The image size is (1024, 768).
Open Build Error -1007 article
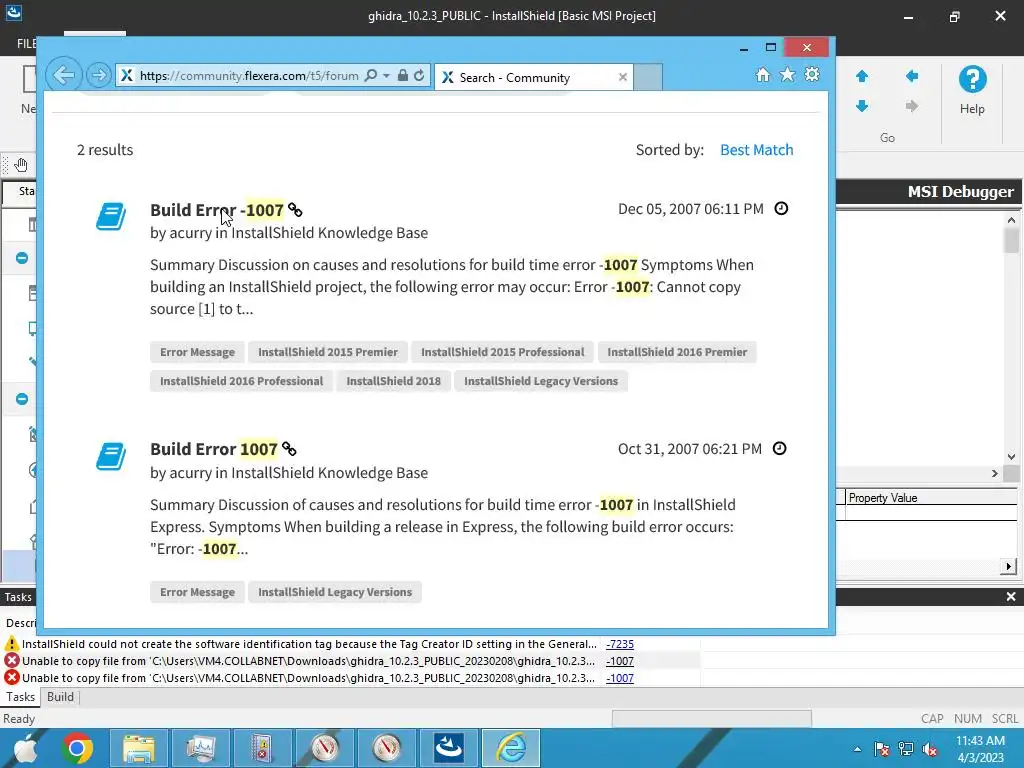pos(217,210)
